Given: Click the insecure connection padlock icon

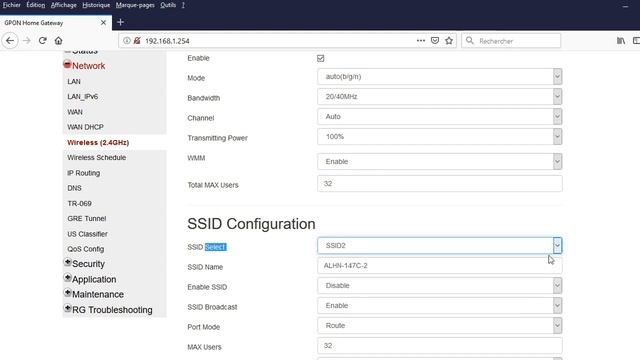Looking at the screenshot, I should tap(137, 41).
